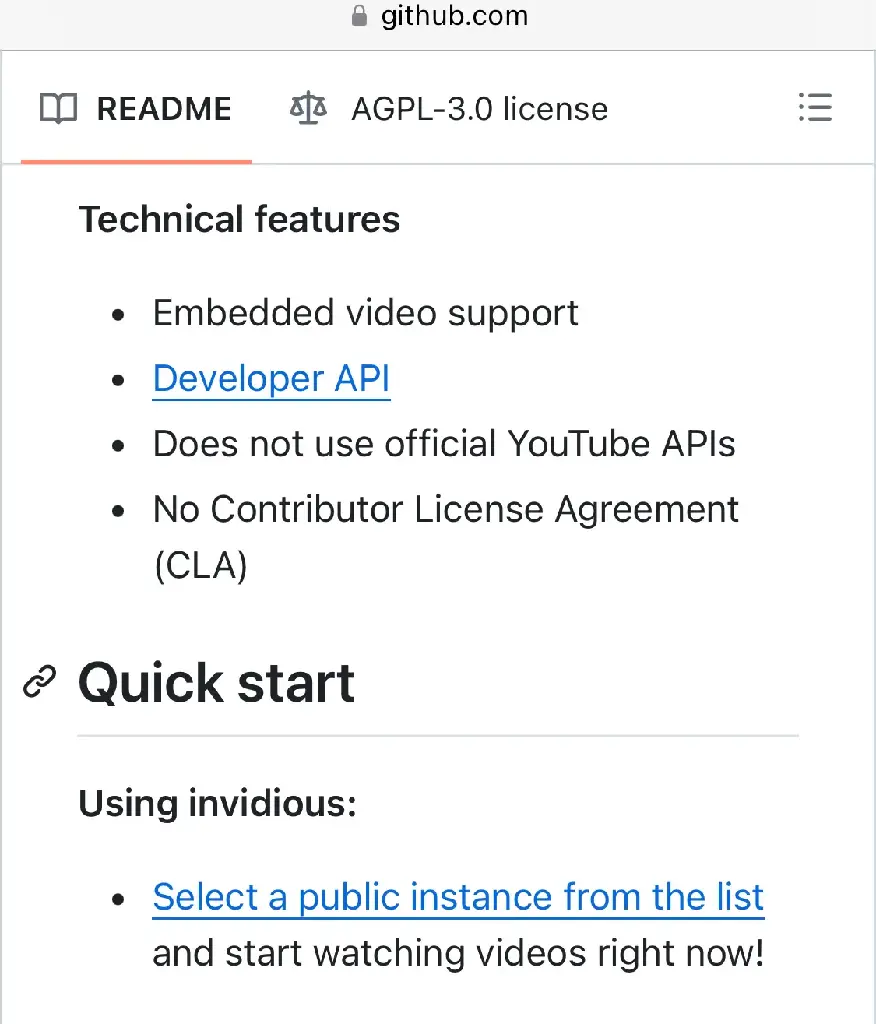The image size is (876, 1024).
Task: Click the balance scale license icon
Action: click(x=308, y=108)
